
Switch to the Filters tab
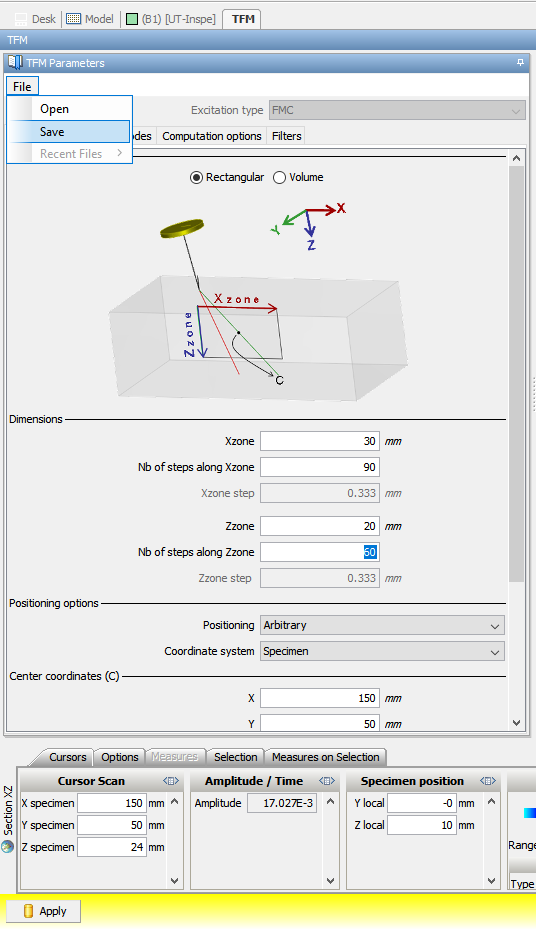click(x=287, y=136)
